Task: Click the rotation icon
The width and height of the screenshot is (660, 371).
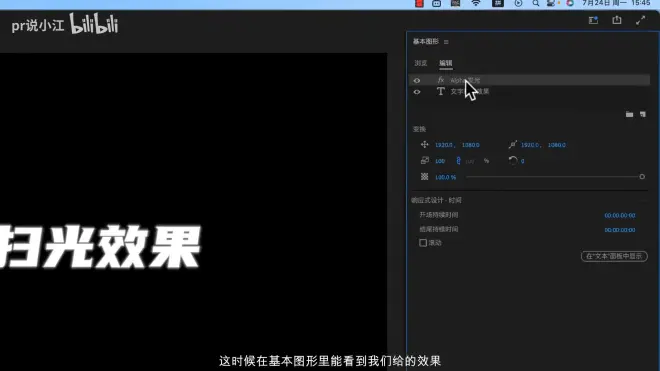Action: [x=513, y=160]
